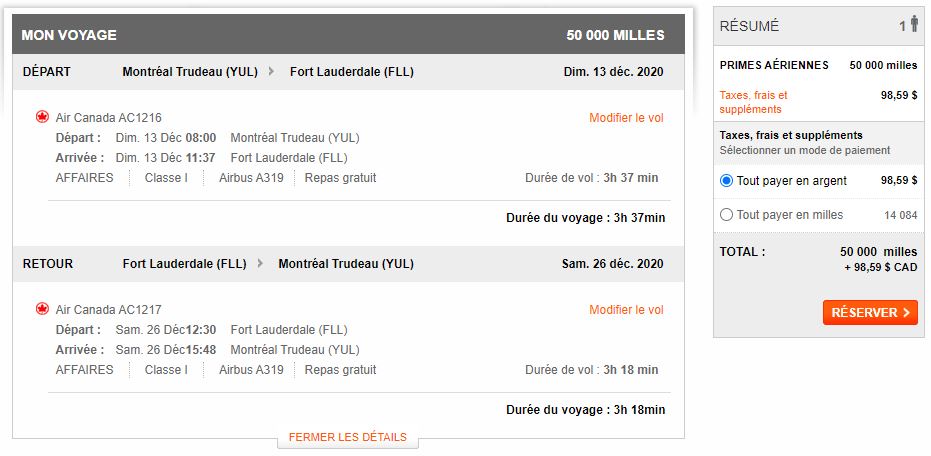Modify the AC1216 outbound flight

pyautogui.click(x=626, y=118)
